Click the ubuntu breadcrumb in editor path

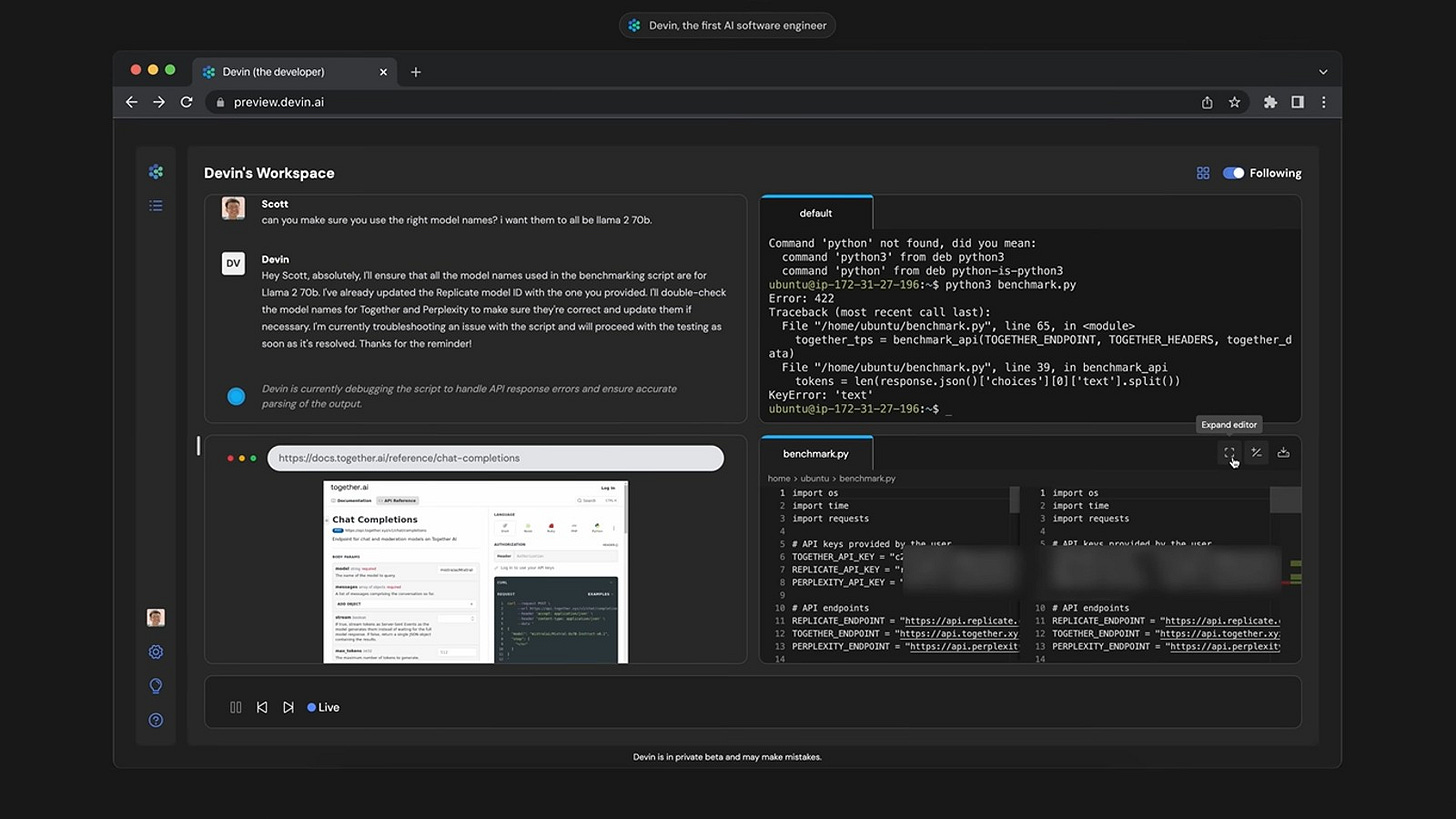point(814,479)
